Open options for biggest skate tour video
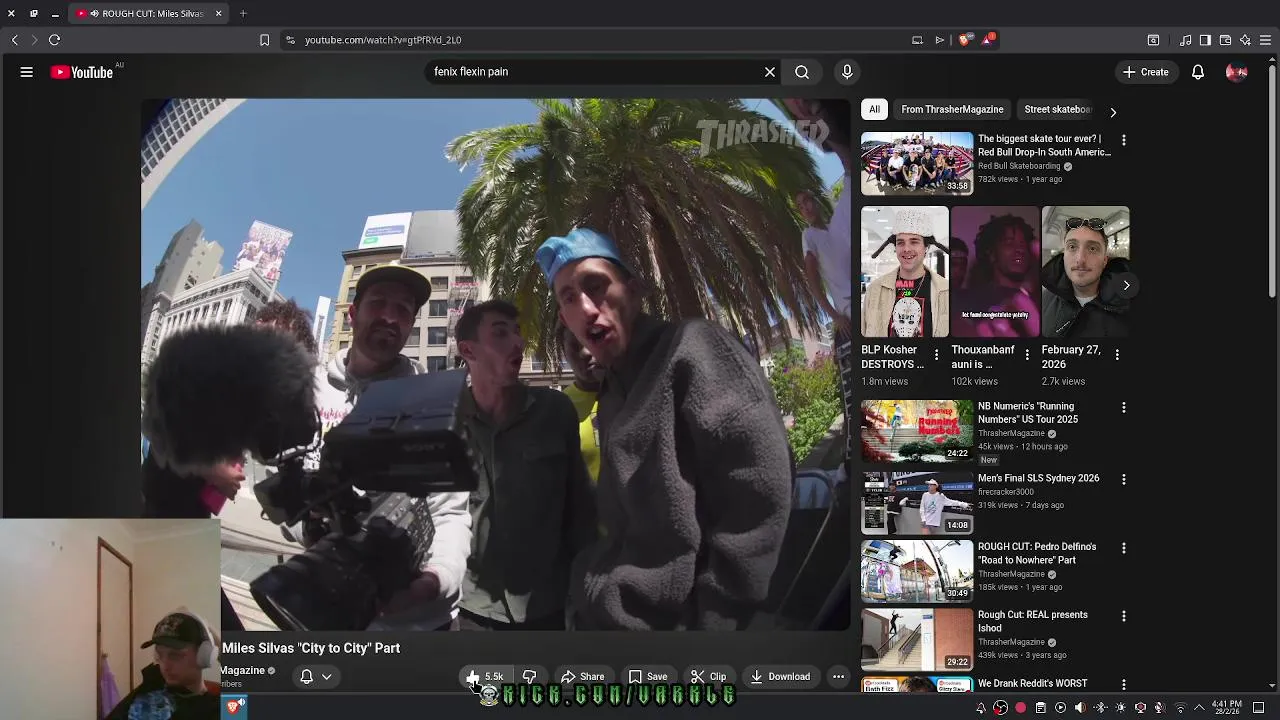Screen dimensions: 1280x720 click(x=1124, y=140)
